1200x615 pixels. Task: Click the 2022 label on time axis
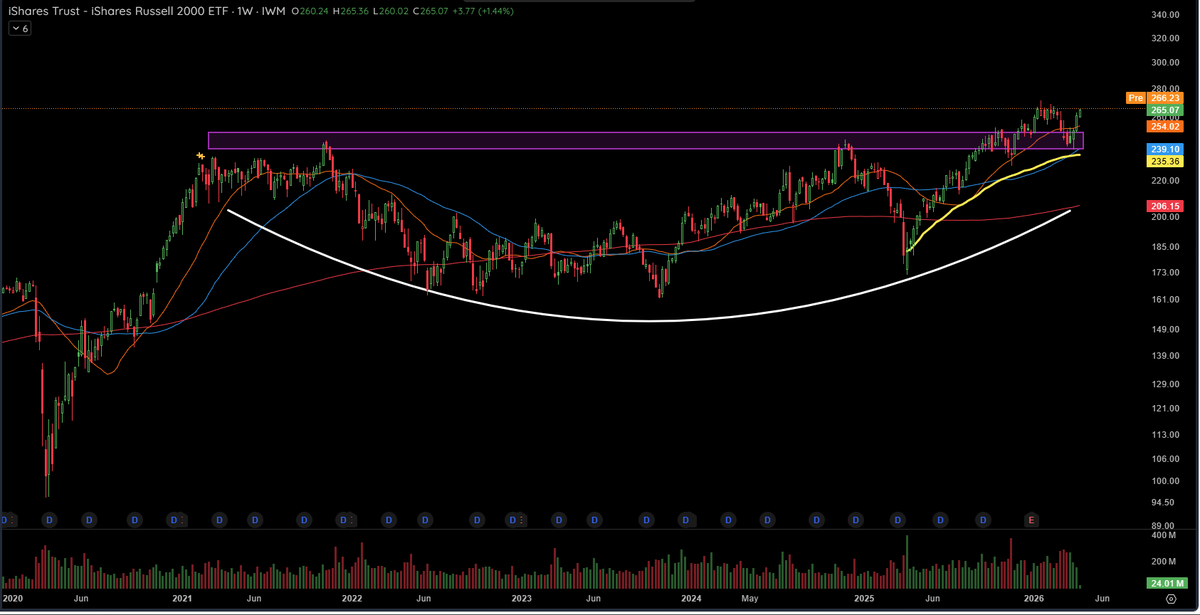pos(352,598)
